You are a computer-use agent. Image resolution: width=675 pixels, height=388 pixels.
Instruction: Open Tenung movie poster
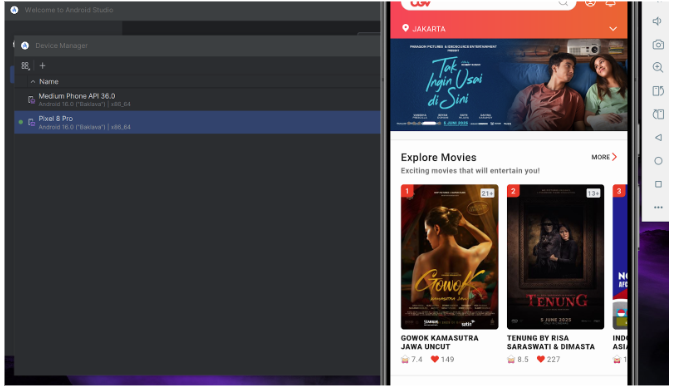coord(555,257)
